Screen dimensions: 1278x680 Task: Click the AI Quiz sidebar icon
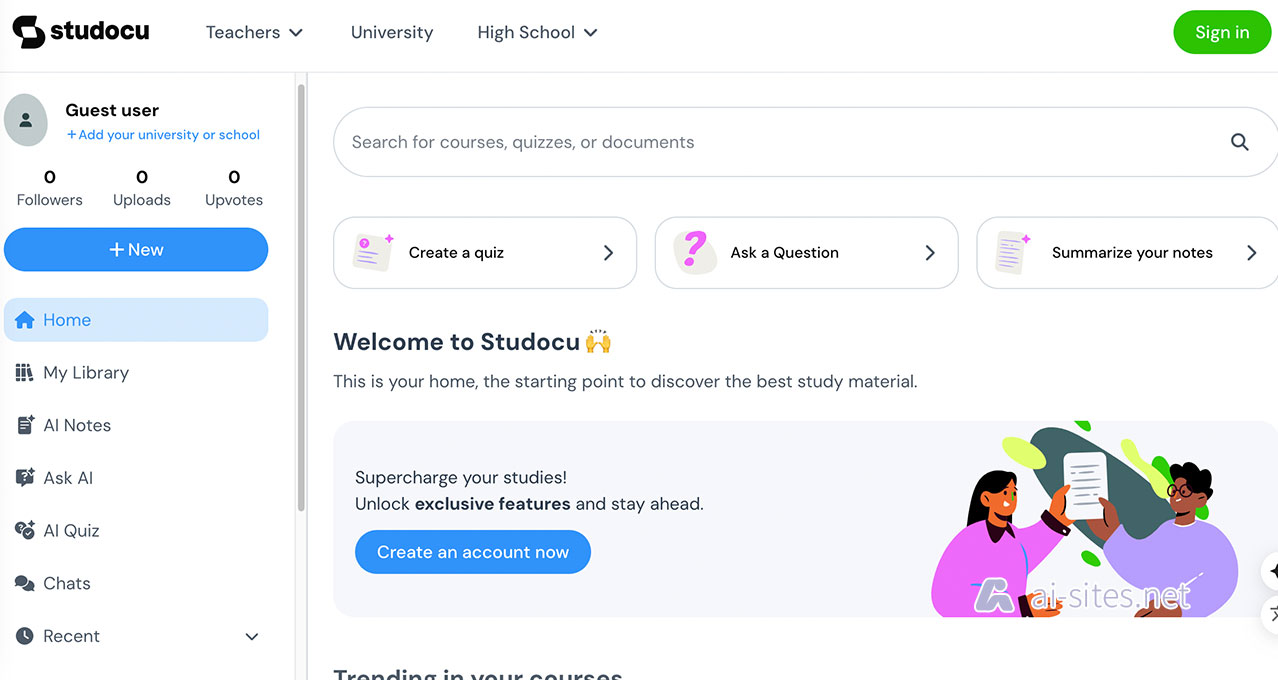(25, 531)
